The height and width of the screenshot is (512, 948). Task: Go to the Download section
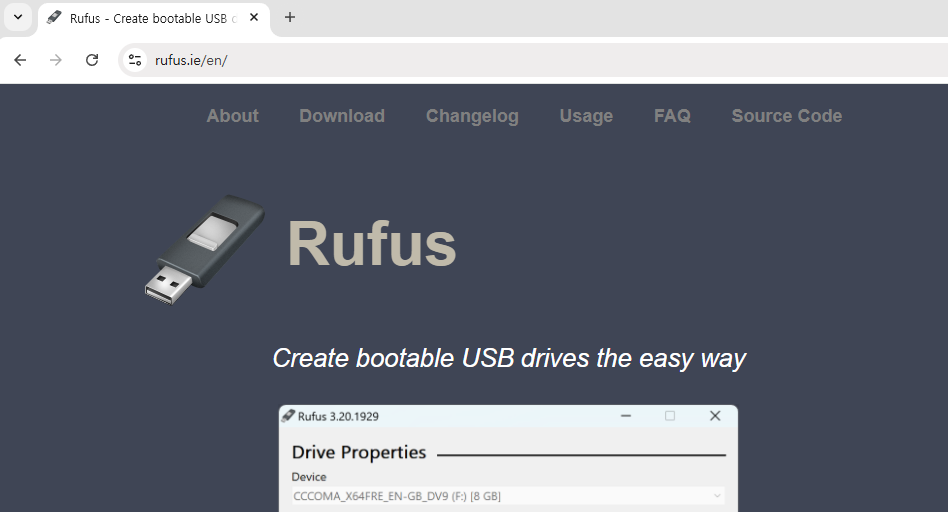click(x=341, y=116)
